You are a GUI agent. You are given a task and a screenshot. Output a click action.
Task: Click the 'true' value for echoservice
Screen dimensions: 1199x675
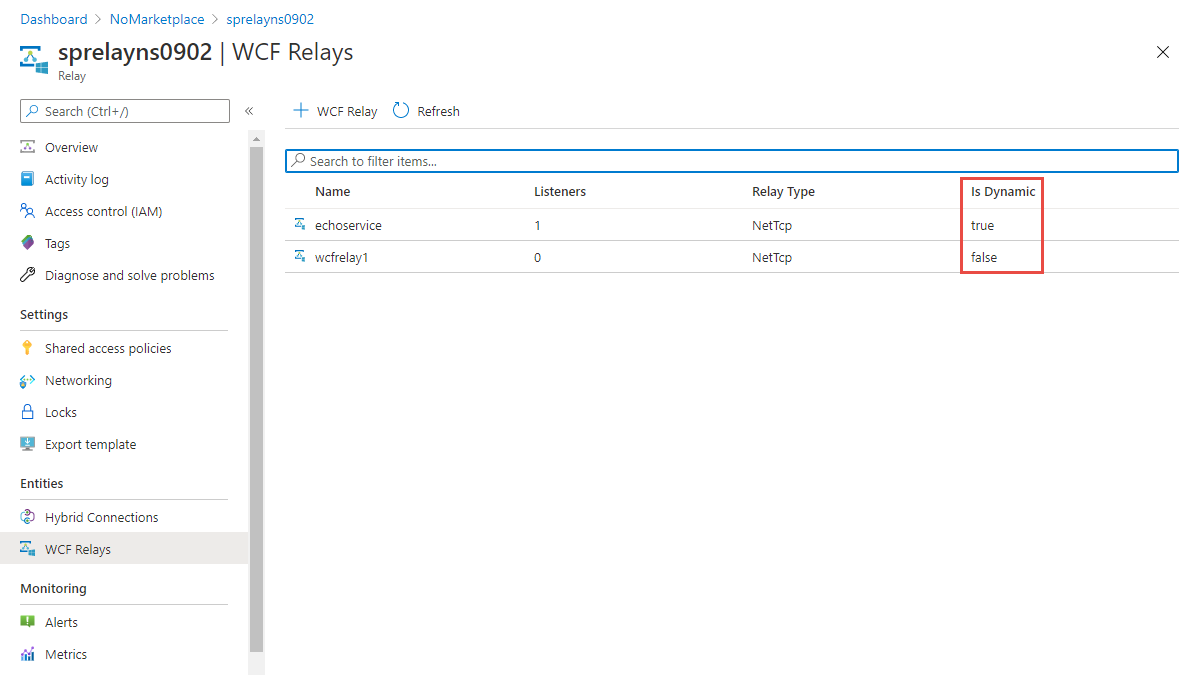983,225
